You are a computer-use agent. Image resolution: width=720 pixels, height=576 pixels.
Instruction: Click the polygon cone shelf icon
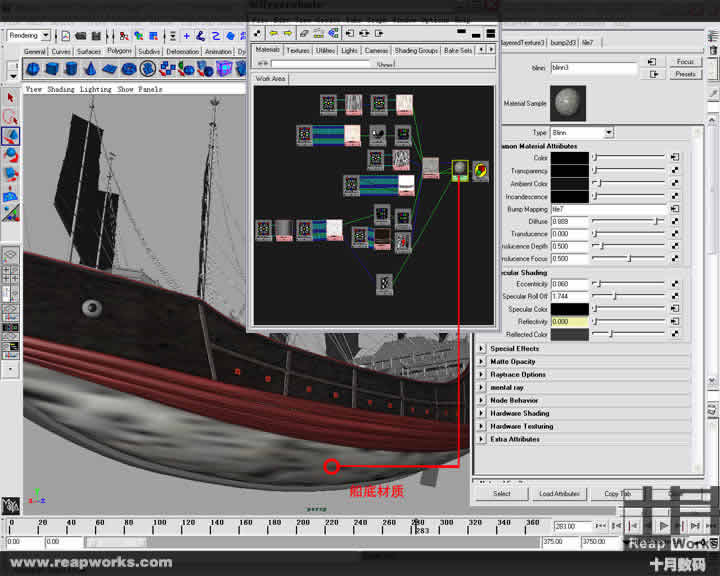89,69
